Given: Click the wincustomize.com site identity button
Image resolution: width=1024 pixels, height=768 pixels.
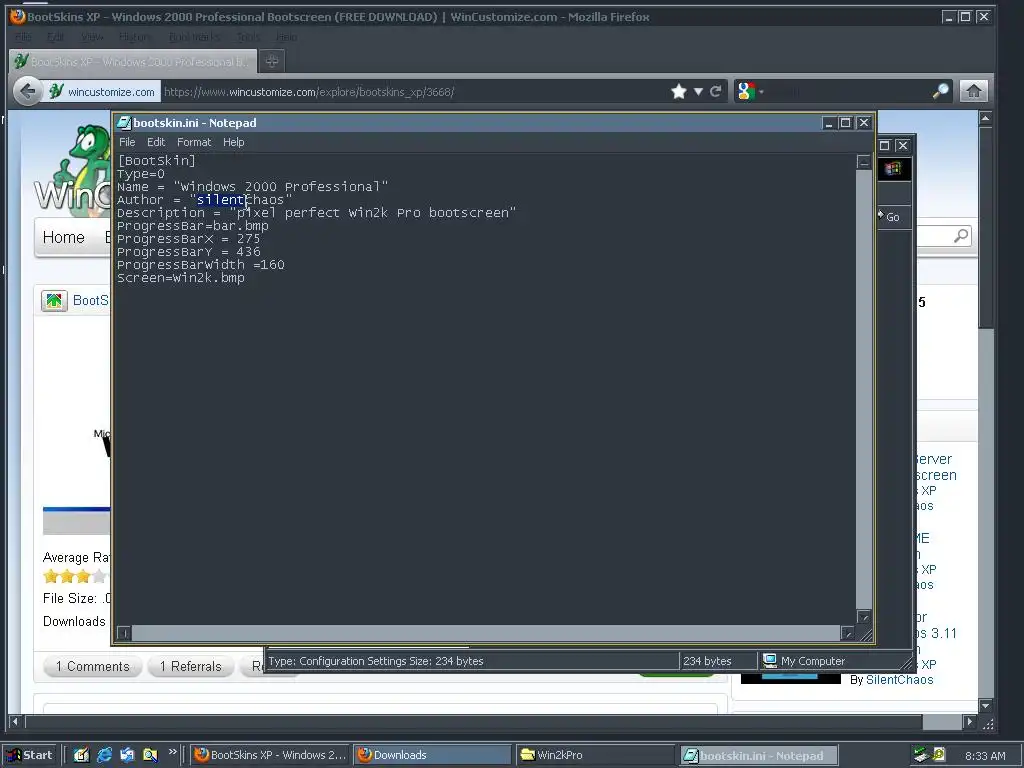Looking at the screenshot, I should coord(103,92).
